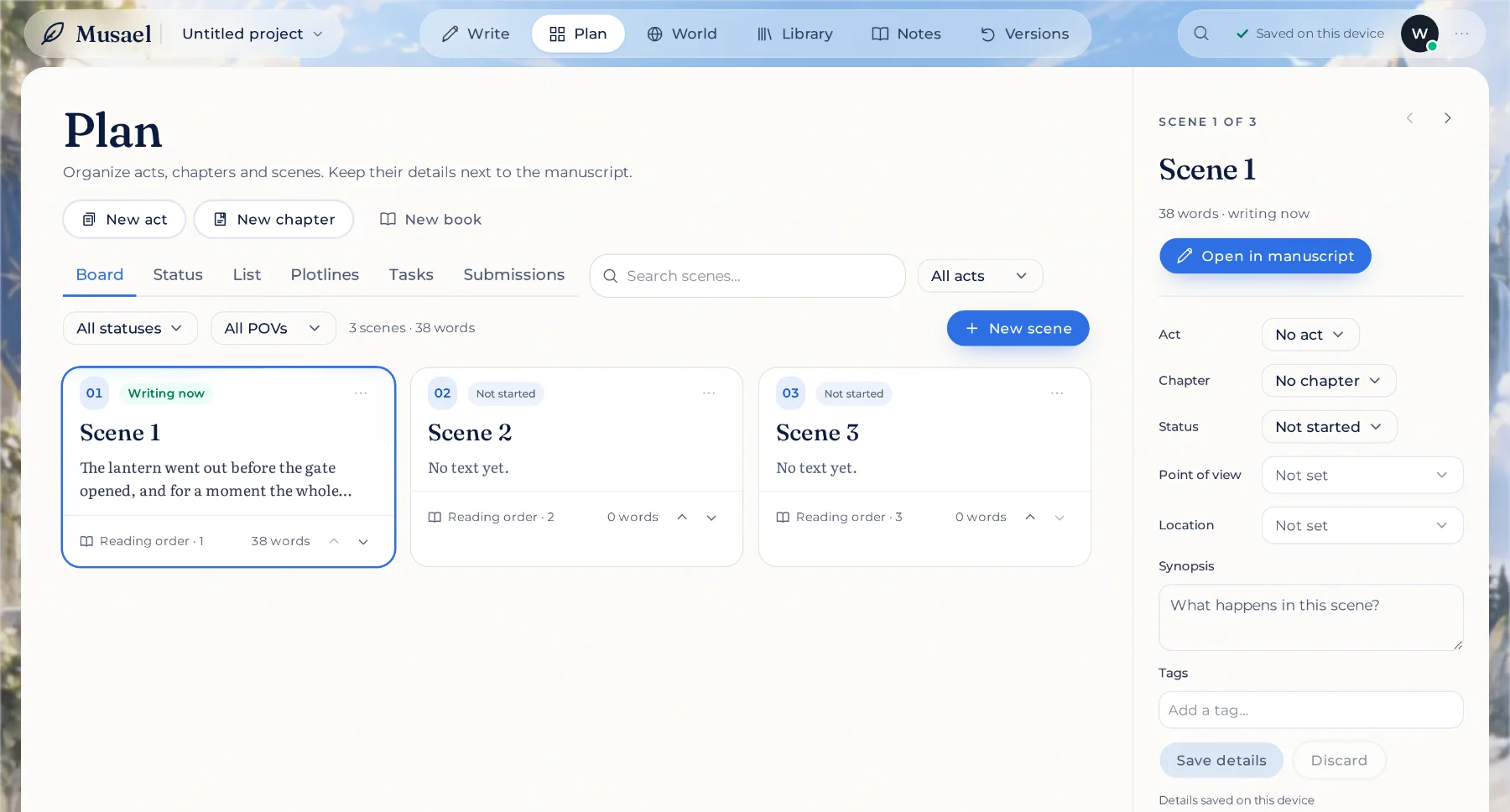The width and height of the screenshot is (1510, 812).
Task: Open the Notes tab
Action: coord(906,34)
